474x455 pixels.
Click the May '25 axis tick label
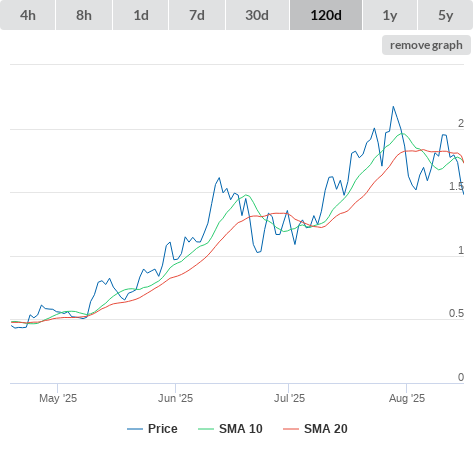[58, 398]
